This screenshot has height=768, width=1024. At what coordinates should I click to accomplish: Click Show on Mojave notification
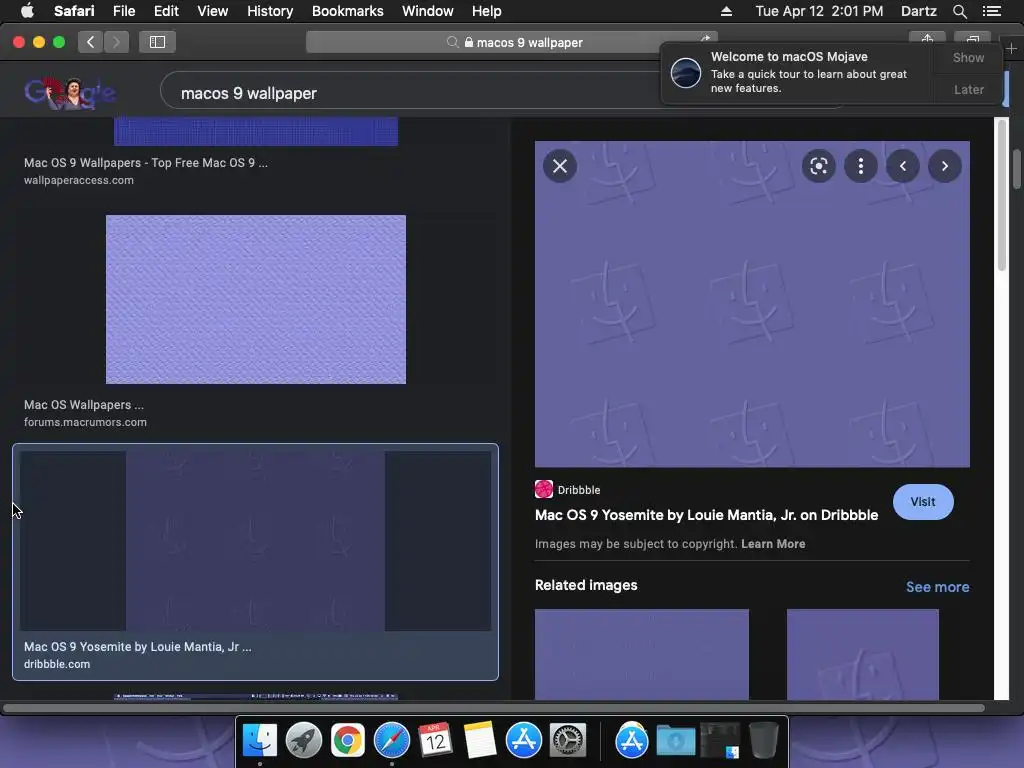968,57
